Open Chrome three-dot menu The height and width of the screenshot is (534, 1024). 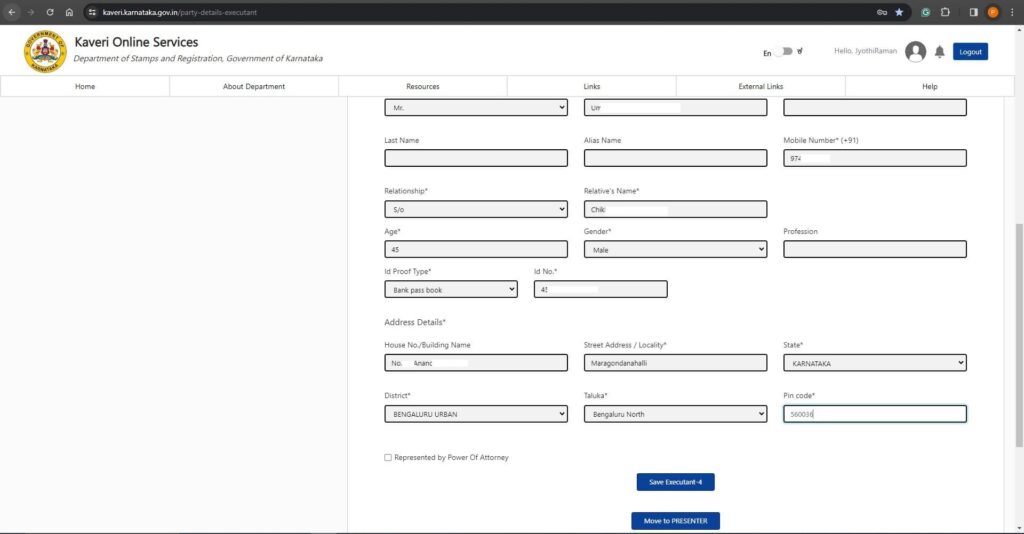click(1011, 12)
